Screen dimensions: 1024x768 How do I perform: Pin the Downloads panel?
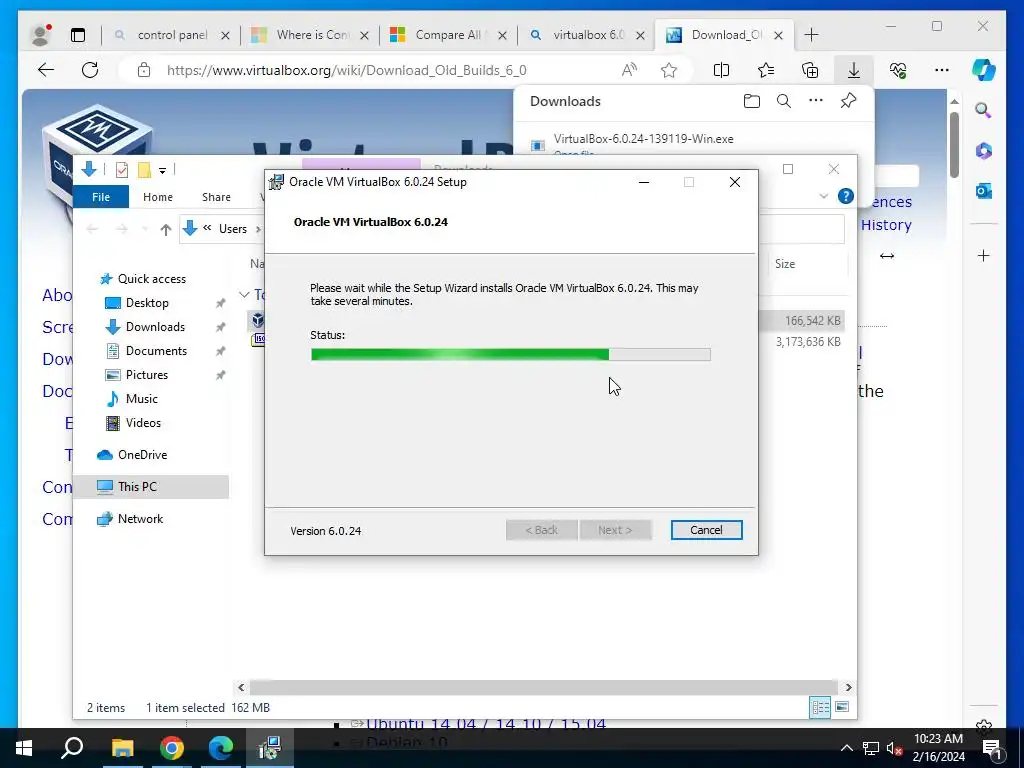pyautogui.click(x=848, y=101)
